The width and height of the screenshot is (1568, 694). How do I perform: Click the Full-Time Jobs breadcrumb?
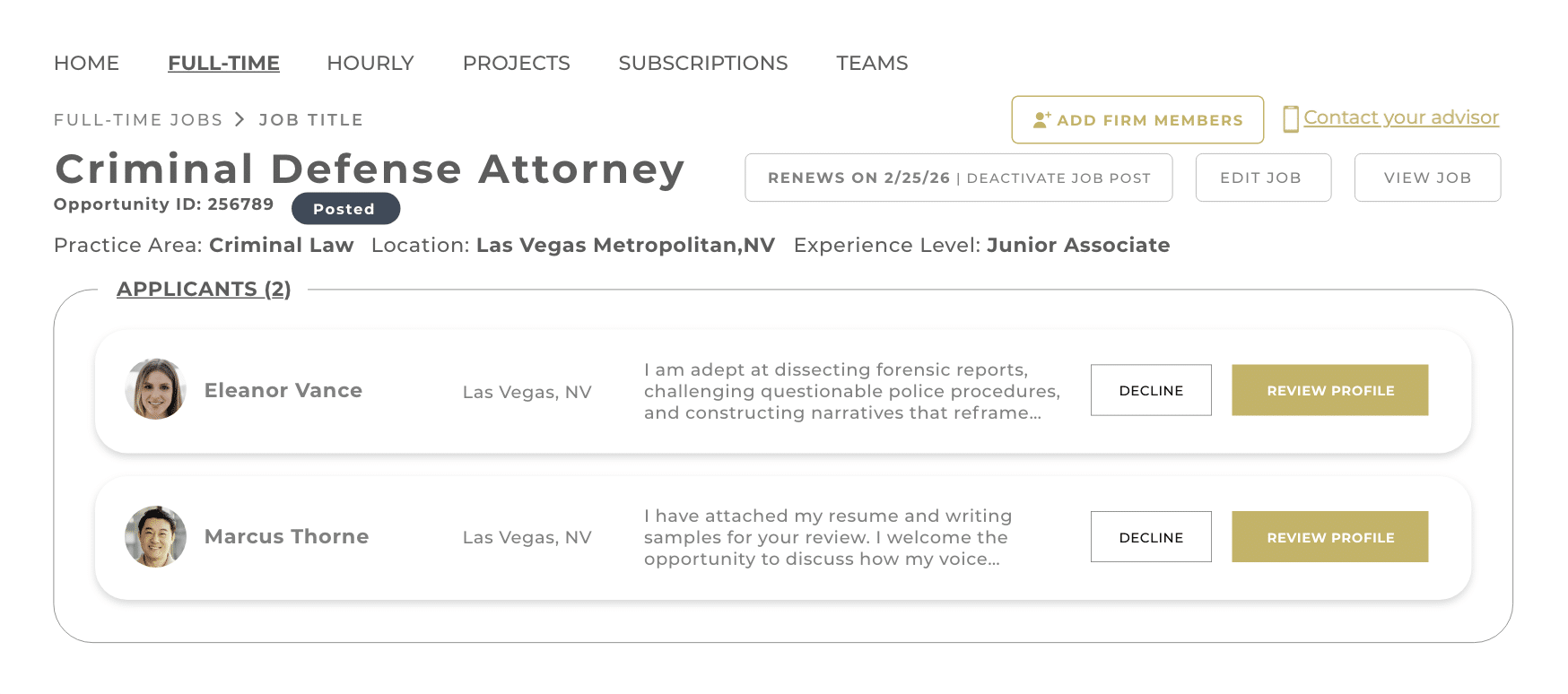pos(138,120)
